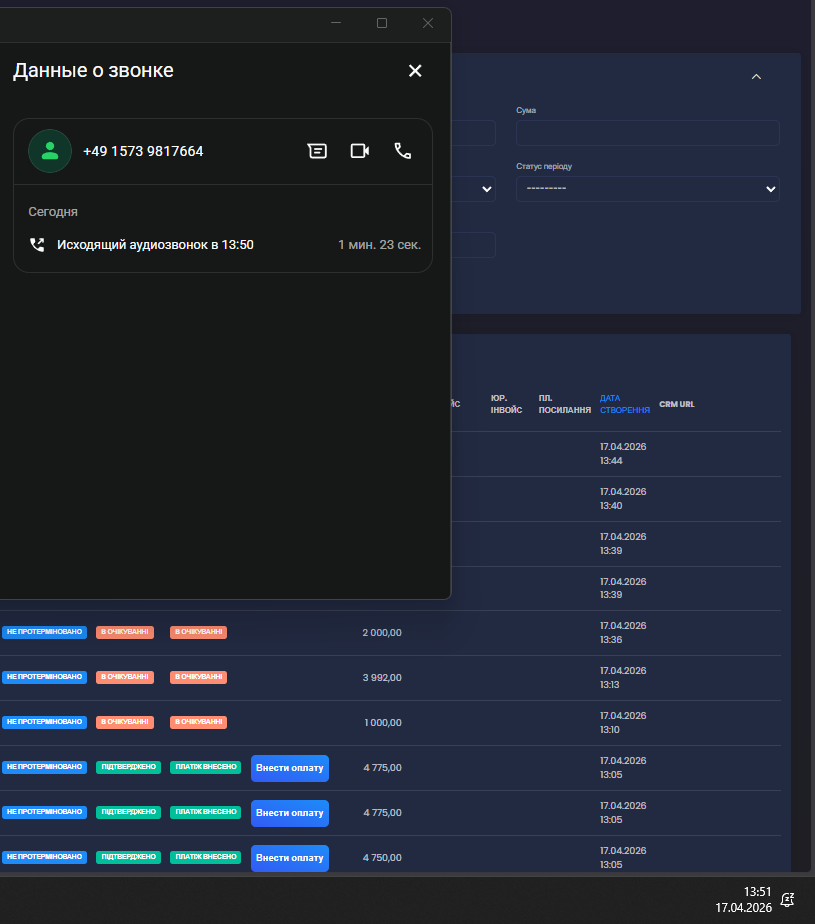Screen dimensions: 815x924
Task: Open the 'Статус періоду' dropdown
Action: (x=648, y=189)
